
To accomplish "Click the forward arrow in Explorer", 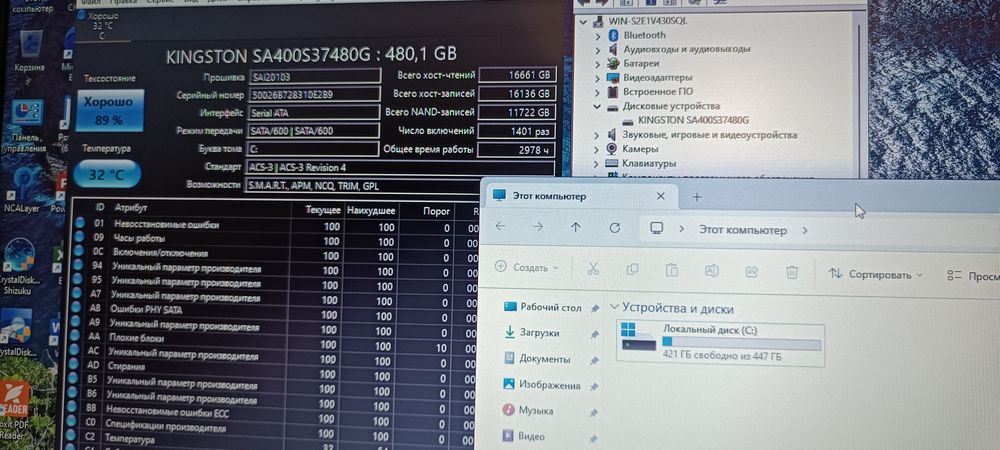I will pyautogui.click(x=539, y=227).
